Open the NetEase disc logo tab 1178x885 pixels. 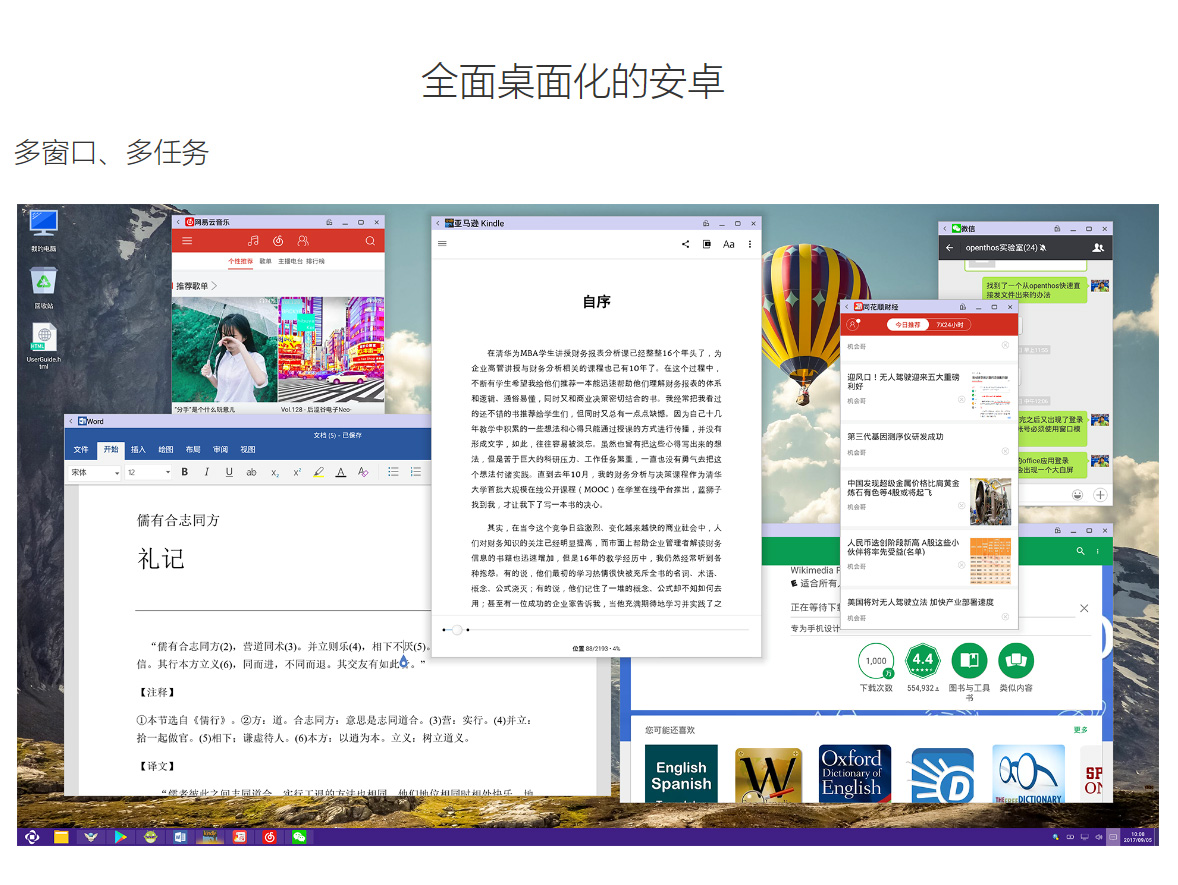[278, 241]
